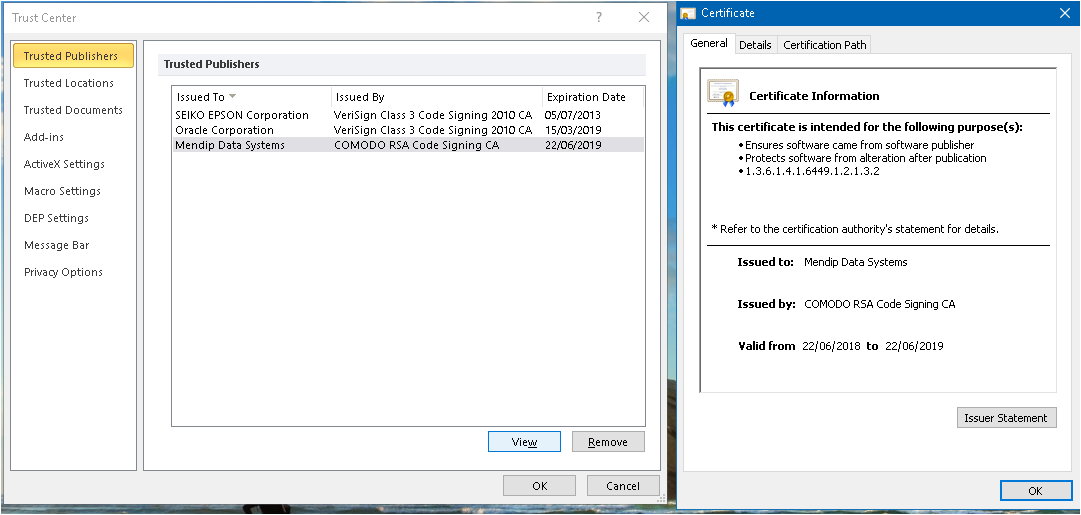Screen dimensions: 1081x515
Task: Click the sort arrow next to Issued To
Action: click(232, 97)
